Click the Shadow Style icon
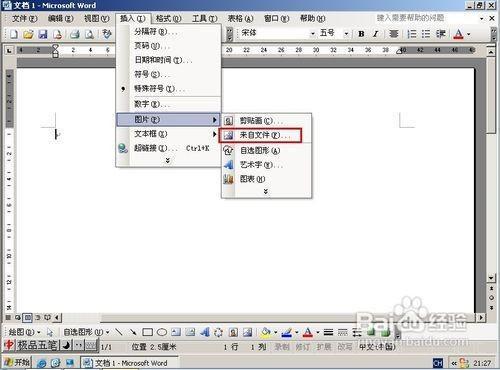The image size is (500, 370). tap(371, 332)
